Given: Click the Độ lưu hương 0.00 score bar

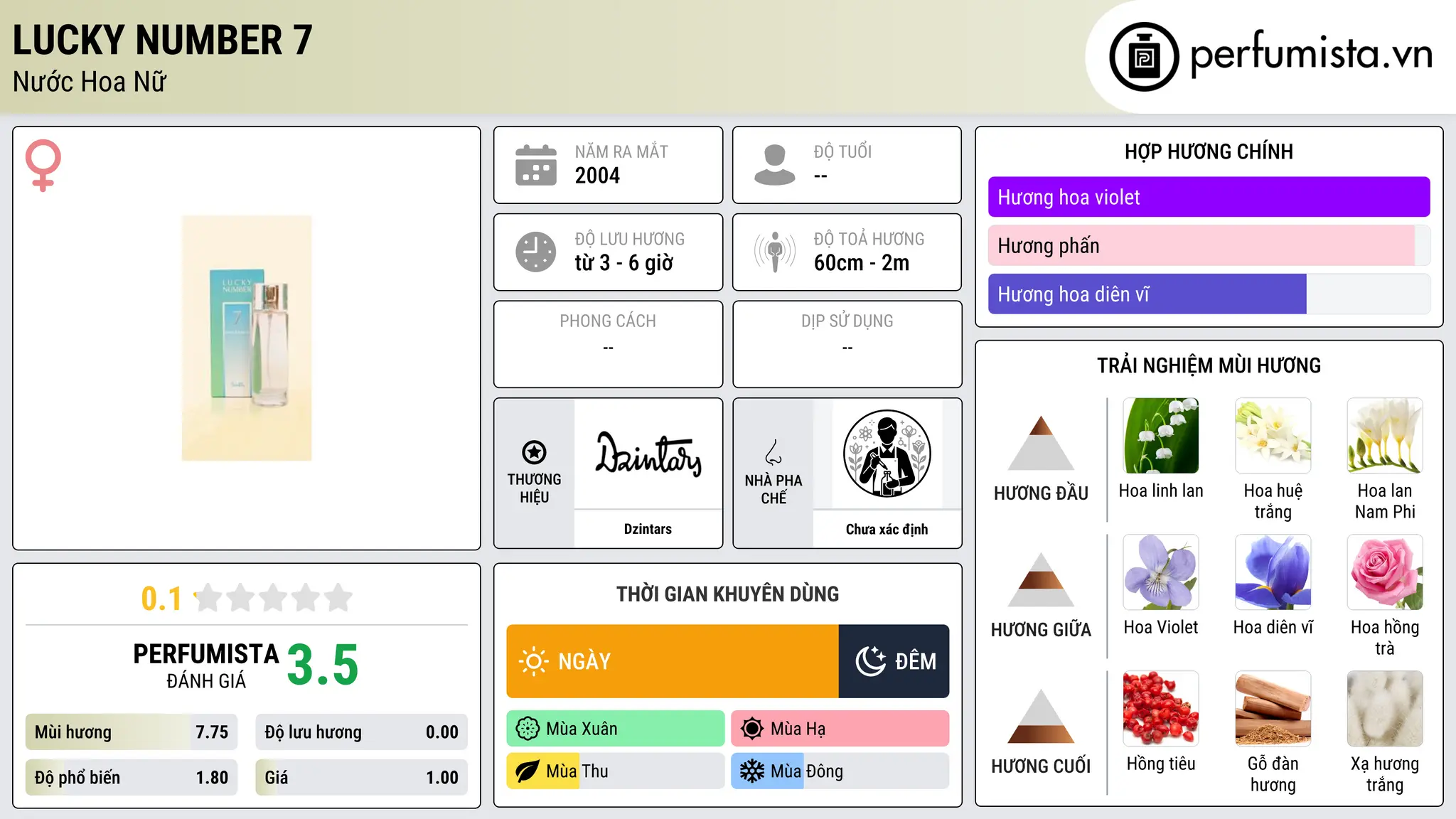Looking at the screenshot, I should click(361, 732).
